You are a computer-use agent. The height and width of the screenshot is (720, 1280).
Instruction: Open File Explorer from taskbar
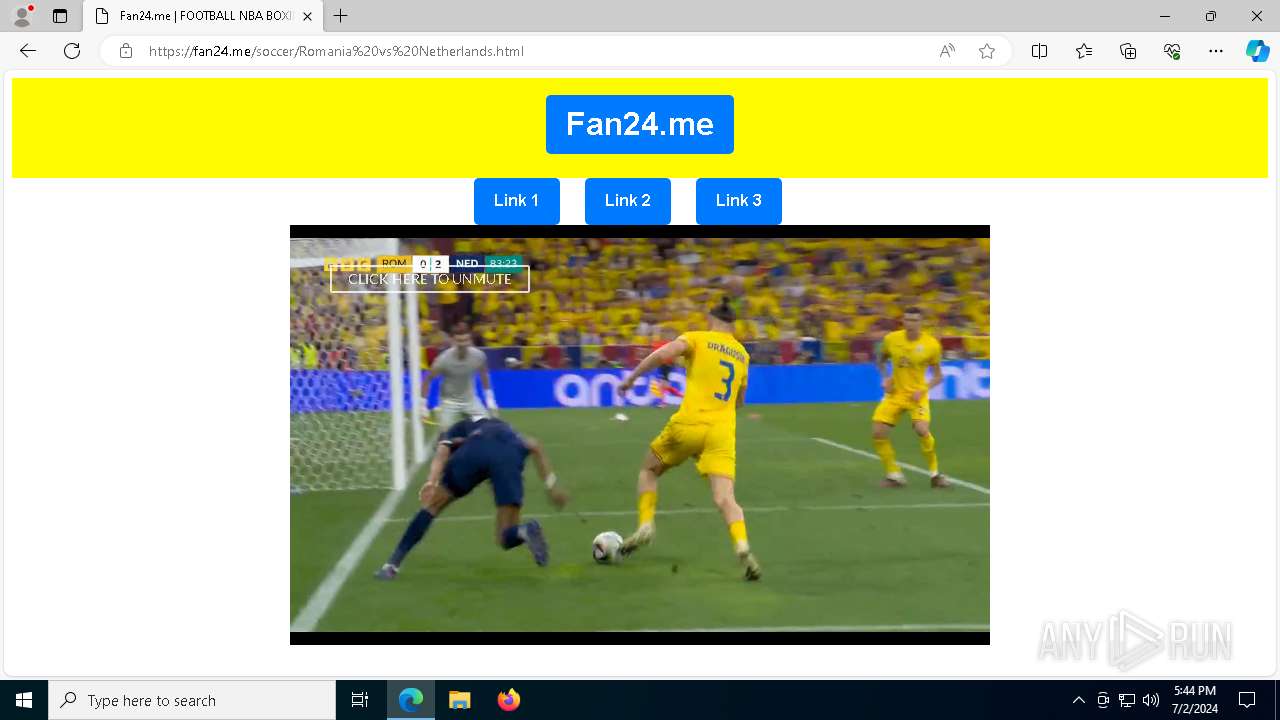pos(460,700)
